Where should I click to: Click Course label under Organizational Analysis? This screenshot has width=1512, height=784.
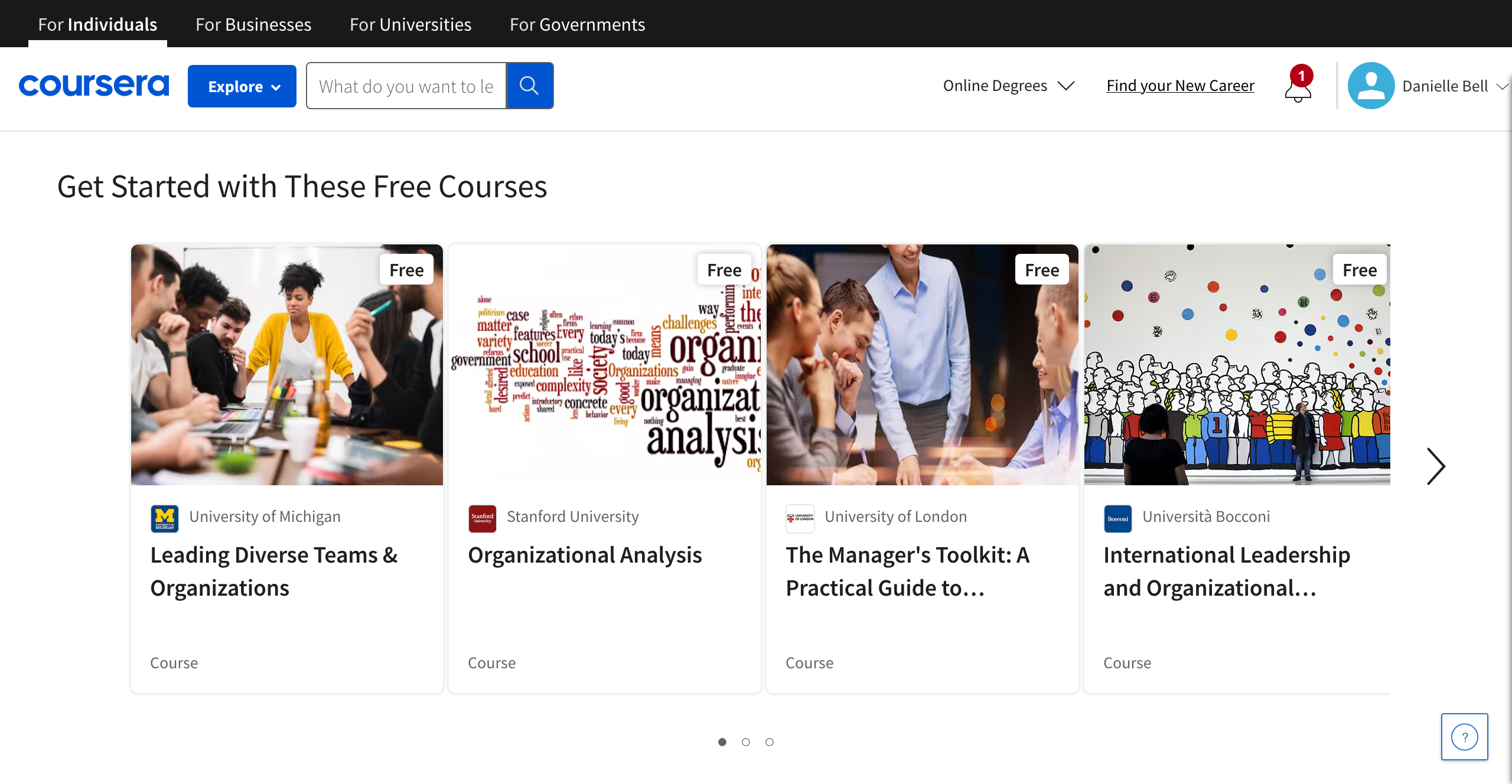click(492, 663)
